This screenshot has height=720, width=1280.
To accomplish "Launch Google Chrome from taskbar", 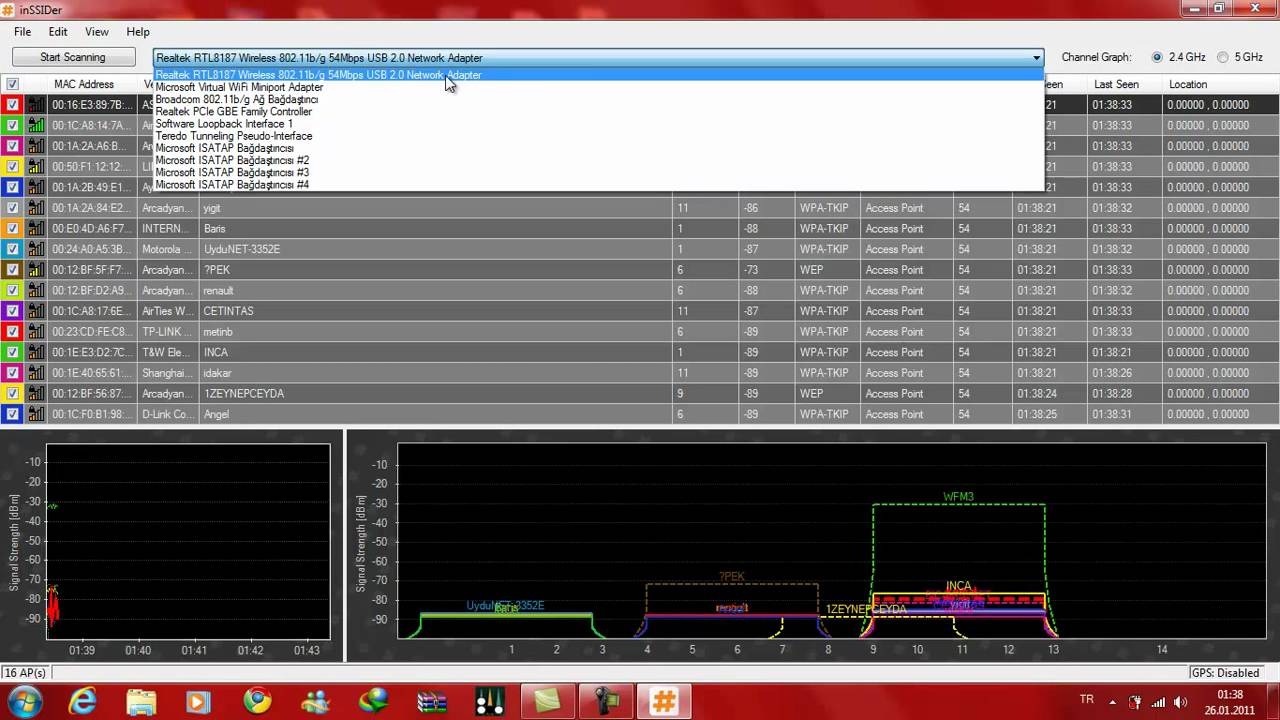I will (257, 701).
